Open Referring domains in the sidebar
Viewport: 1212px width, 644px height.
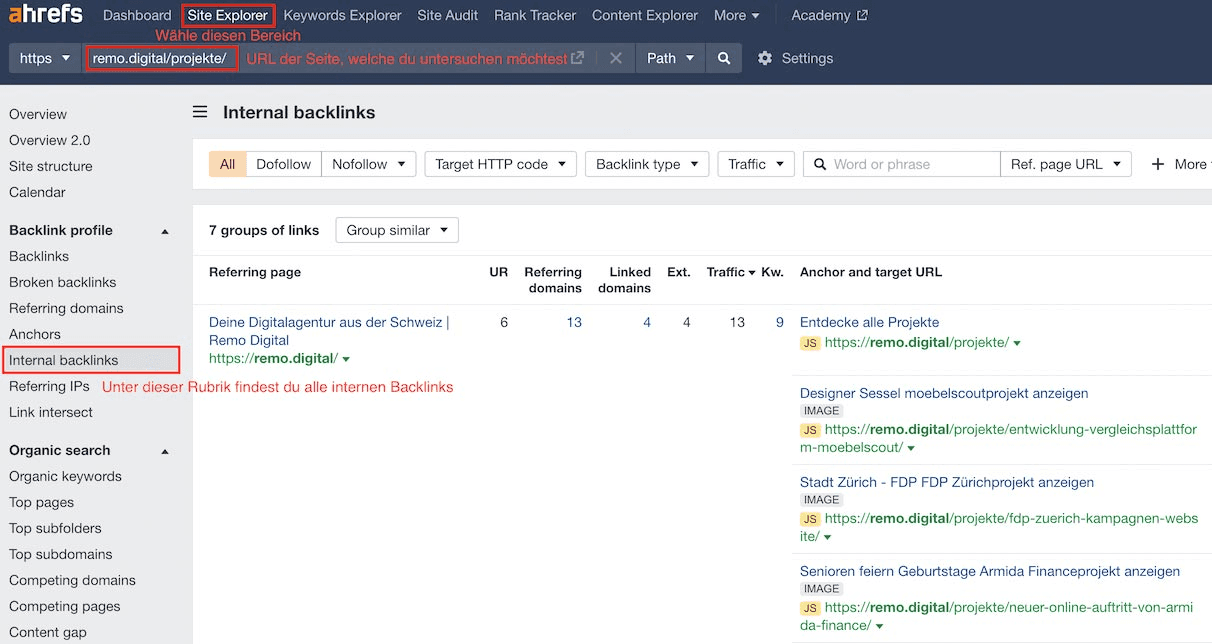coord(66,308)
